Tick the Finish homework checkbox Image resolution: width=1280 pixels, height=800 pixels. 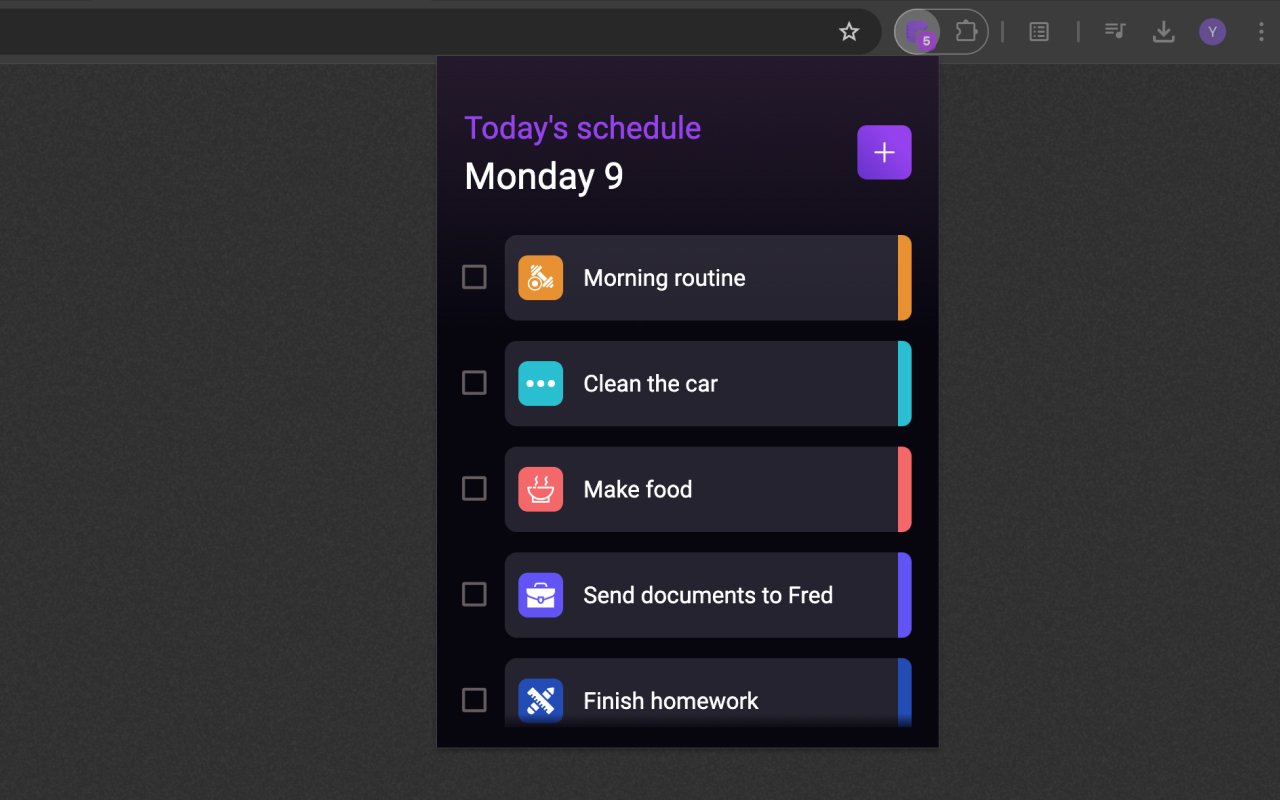(474, 700)
